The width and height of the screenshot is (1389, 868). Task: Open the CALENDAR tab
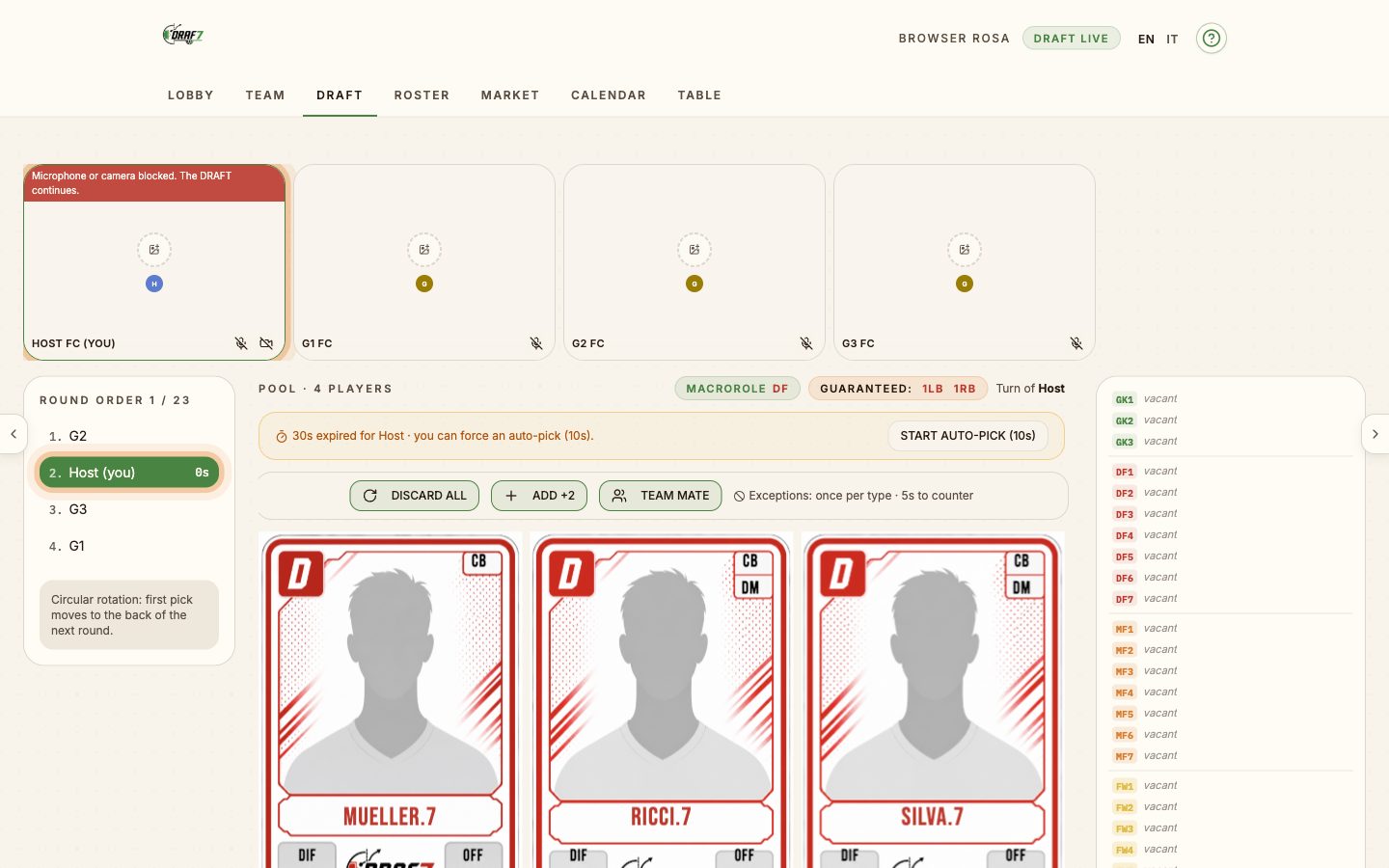click(609, 95)
